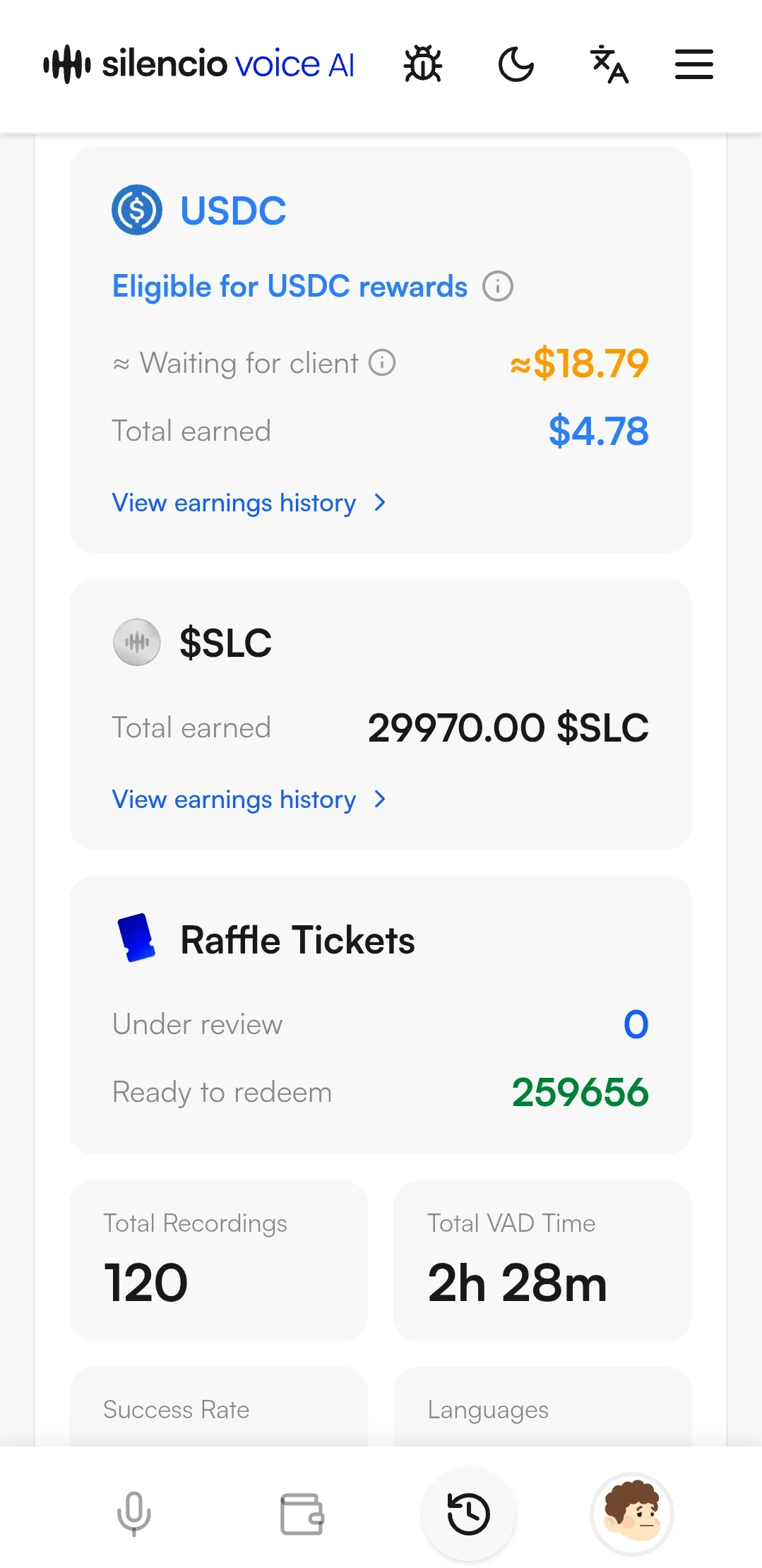Show info about USDC rewards eligibility

[x=498, y=287]
